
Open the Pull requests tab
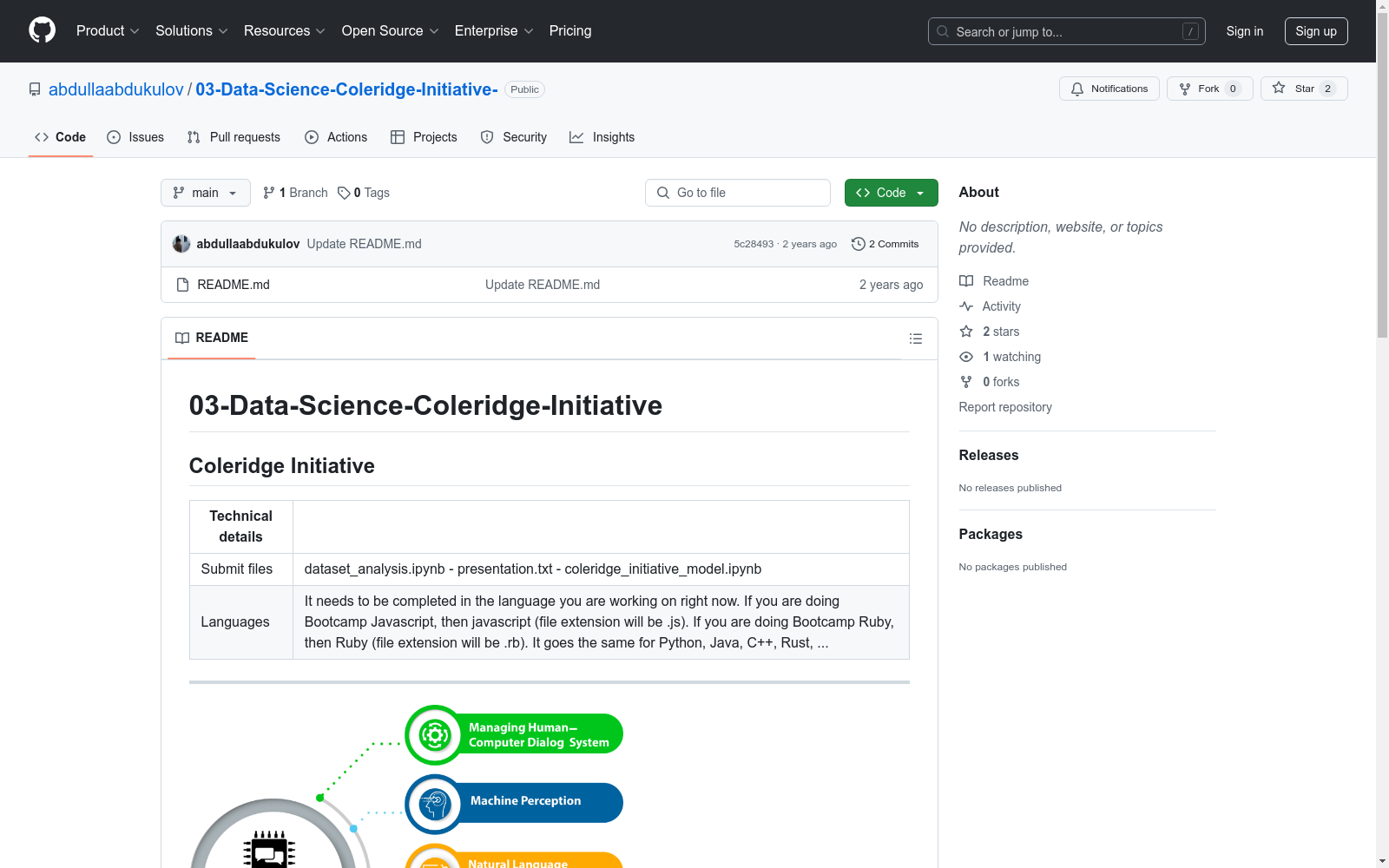(234, 137)
